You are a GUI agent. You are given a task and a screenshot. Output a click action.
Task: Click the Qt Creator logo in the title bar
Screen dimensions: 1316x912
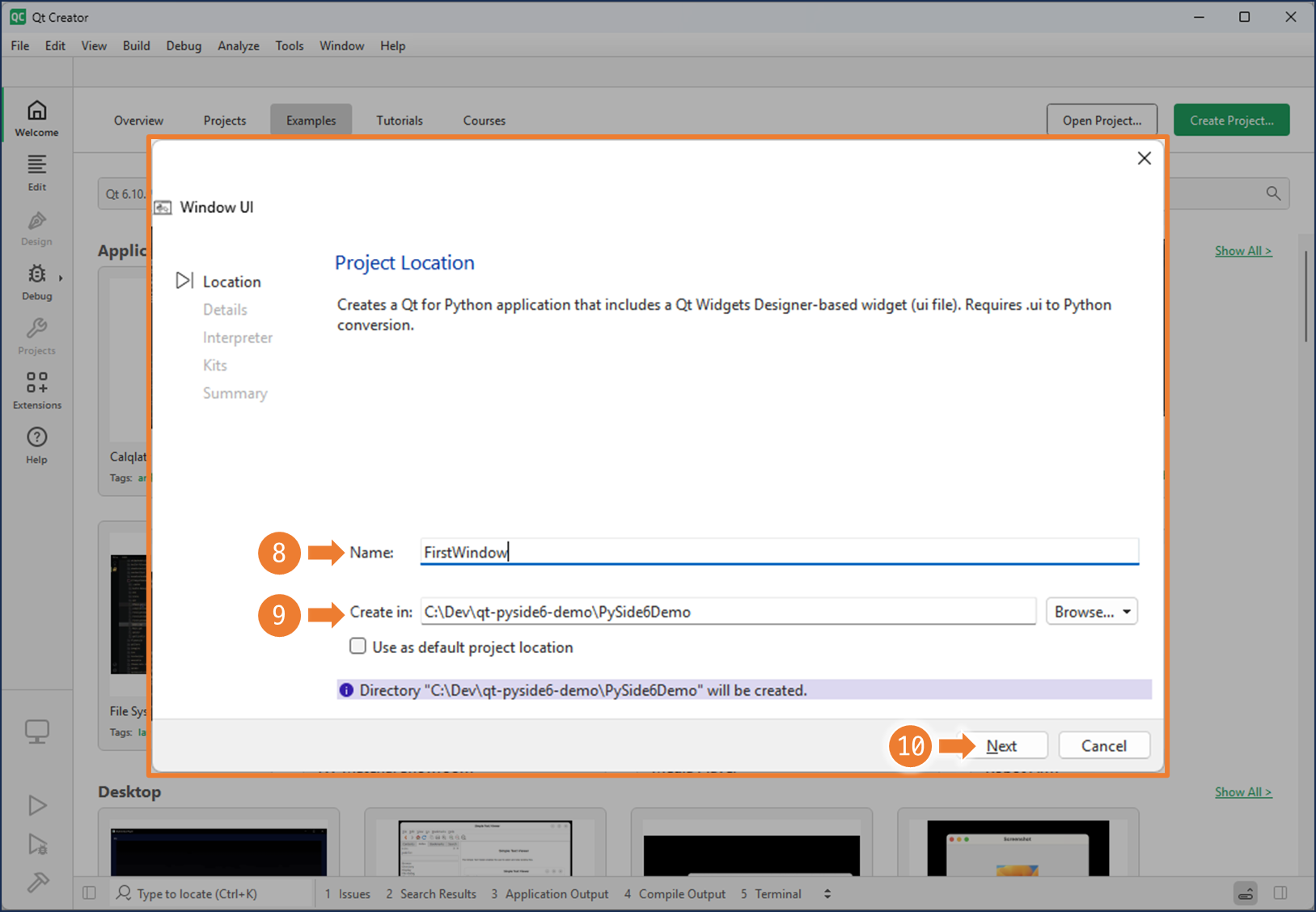(17, 17)
